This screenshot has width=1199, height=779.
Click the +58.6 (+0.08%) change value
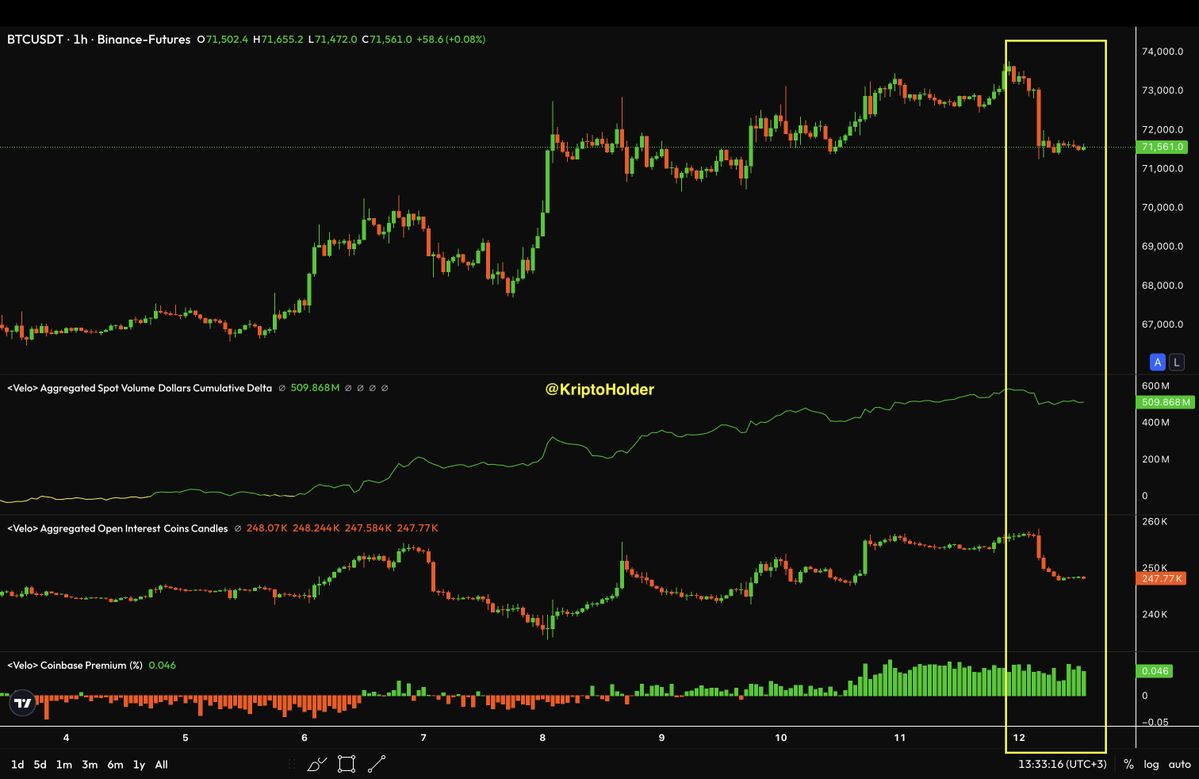[451, 39]
